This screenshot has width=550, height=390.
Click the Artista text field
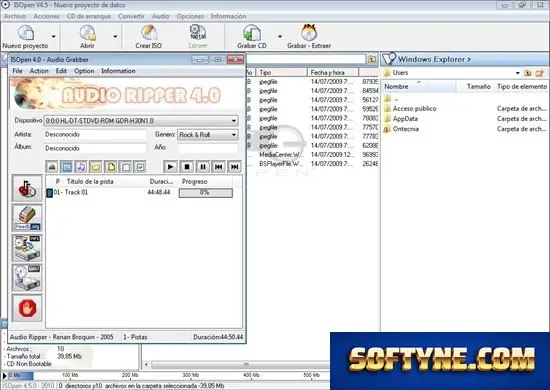point(95,134)
